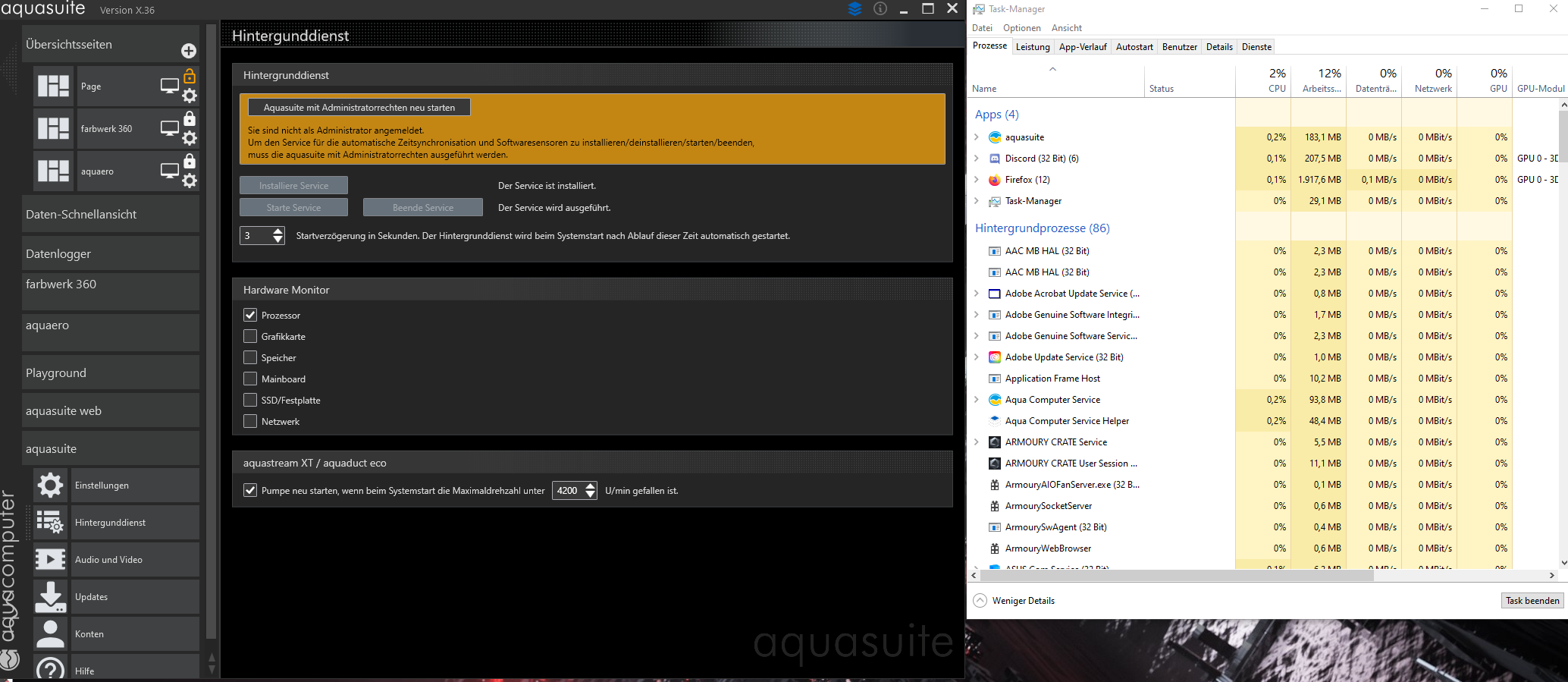This screenshot has width=1568, height=682.
Task: Expand Aqua Computer Service entry
Action: 977,400
